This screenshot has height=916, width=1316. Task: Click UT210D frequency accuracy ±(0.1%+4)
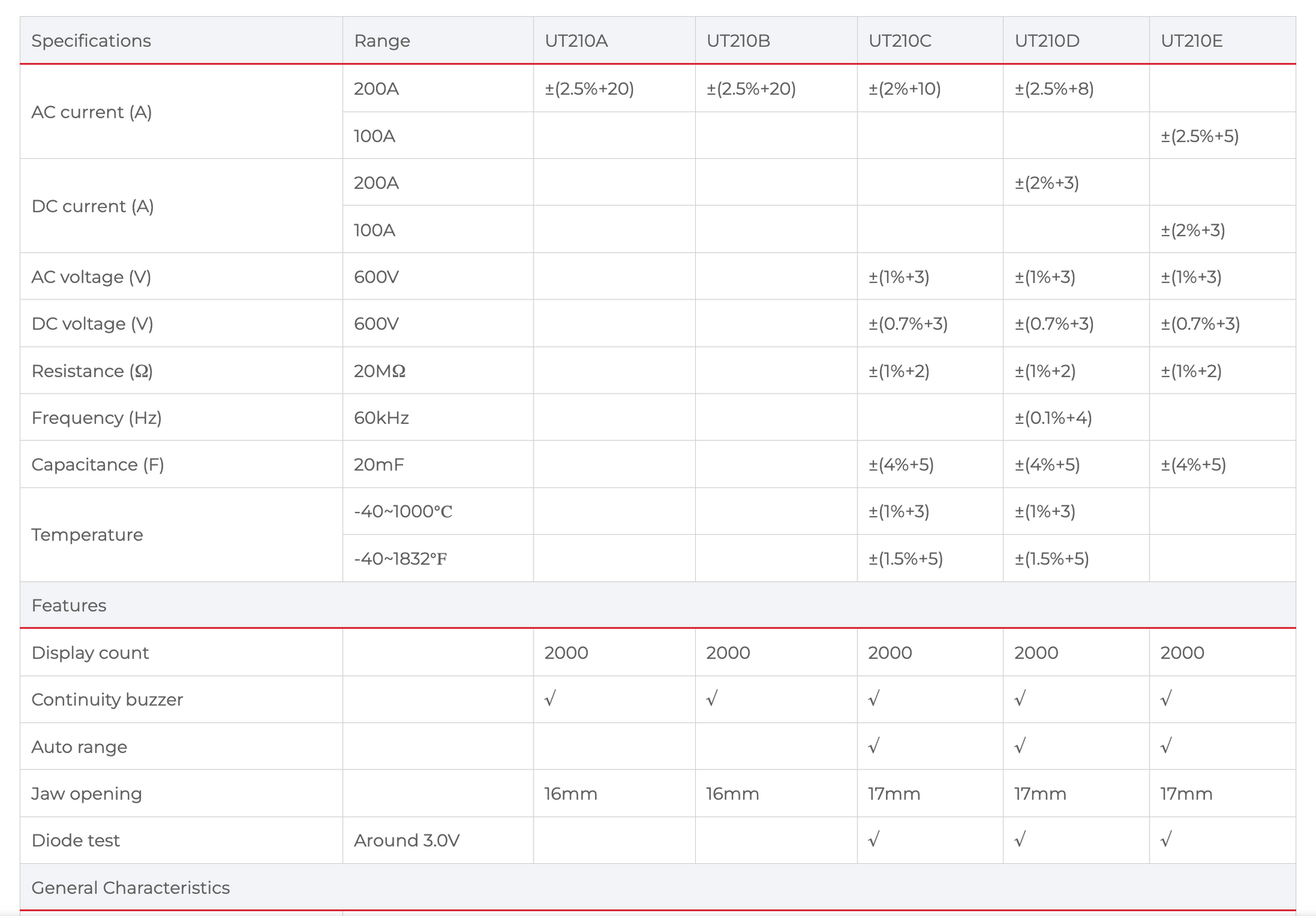[x=1053, y=418]
